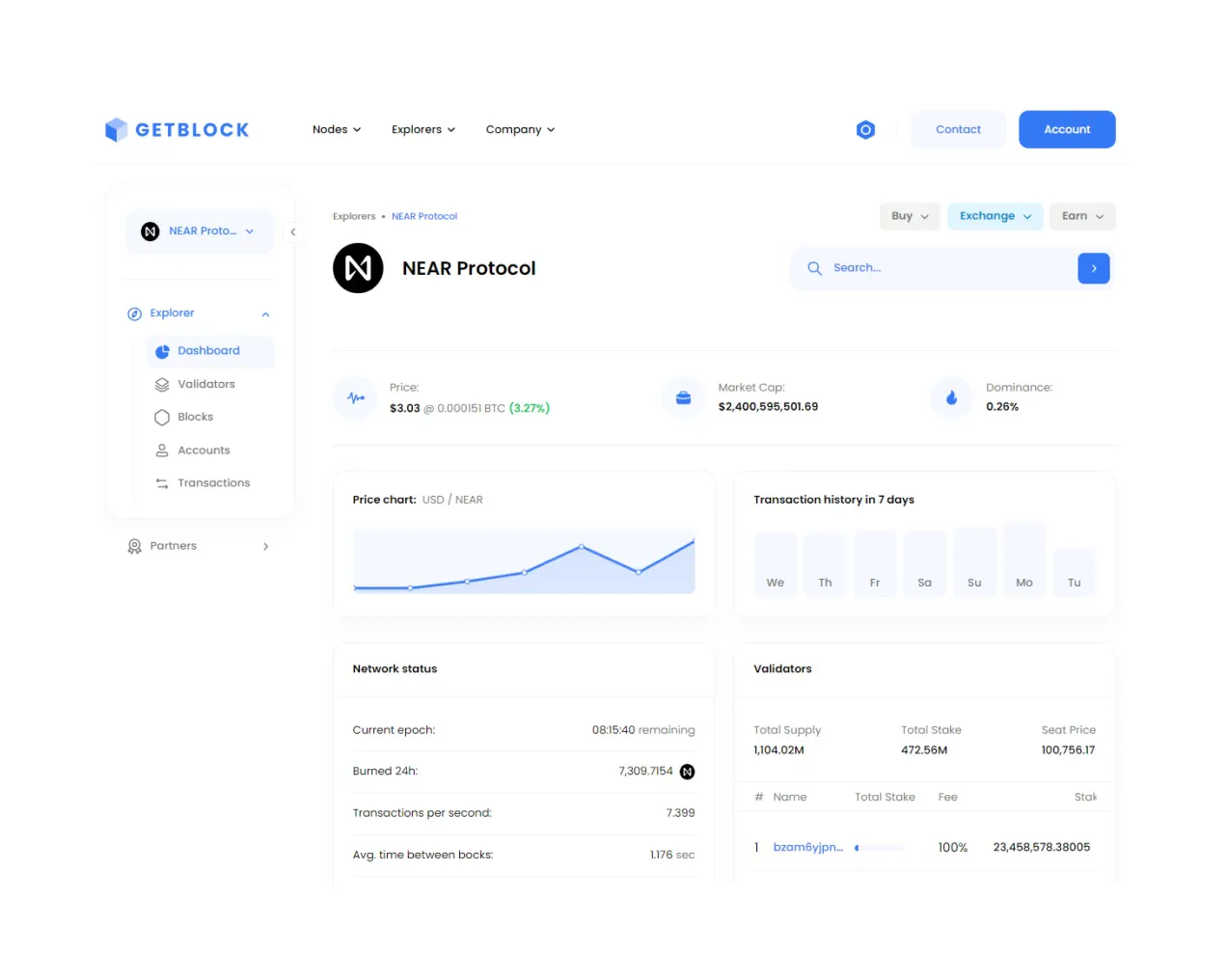The image size is (1227, 980).
Task: Click the Blocks hexagon icon
Action: point(161,417)
